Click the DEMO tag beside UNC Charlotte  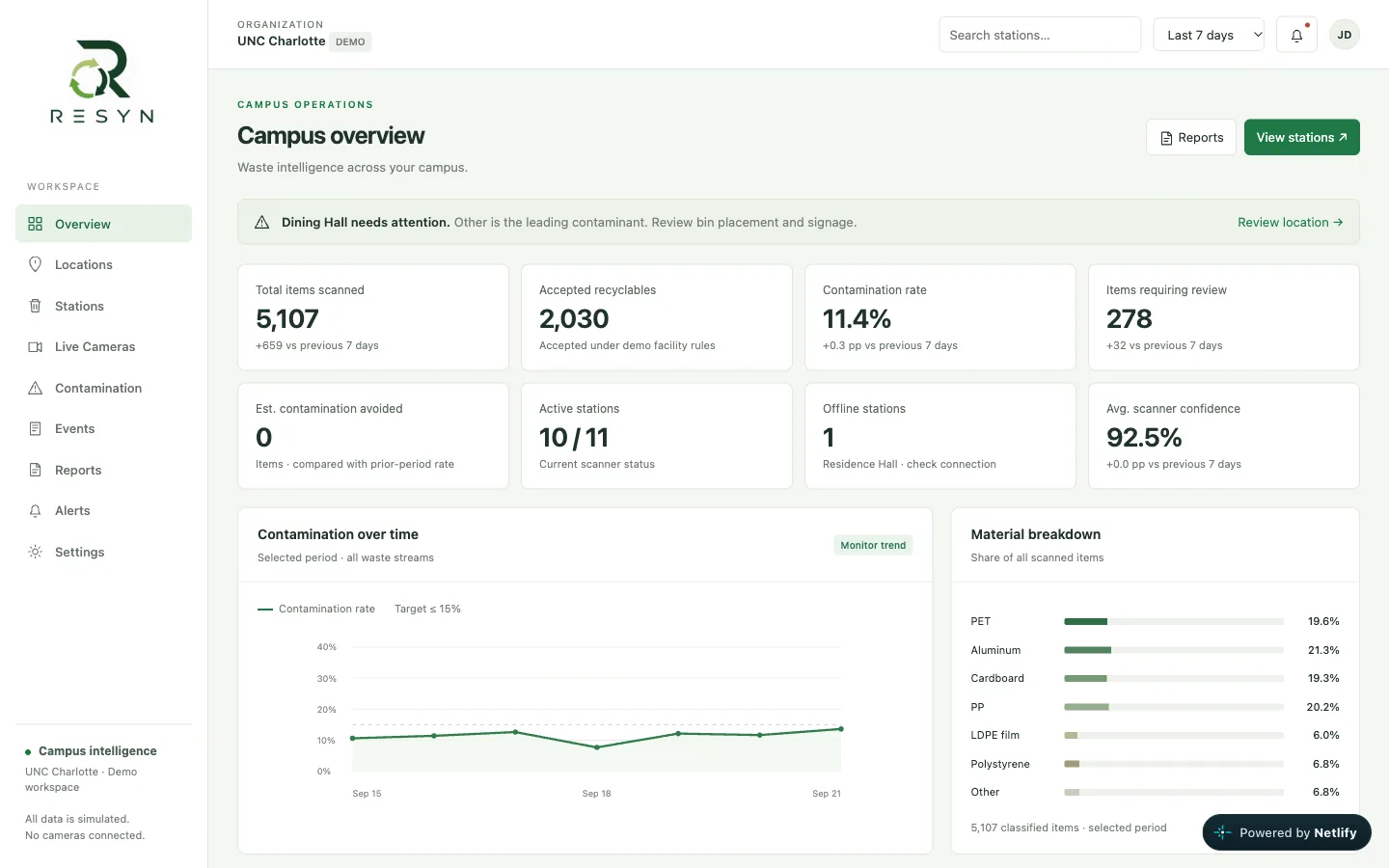point(350,42)
